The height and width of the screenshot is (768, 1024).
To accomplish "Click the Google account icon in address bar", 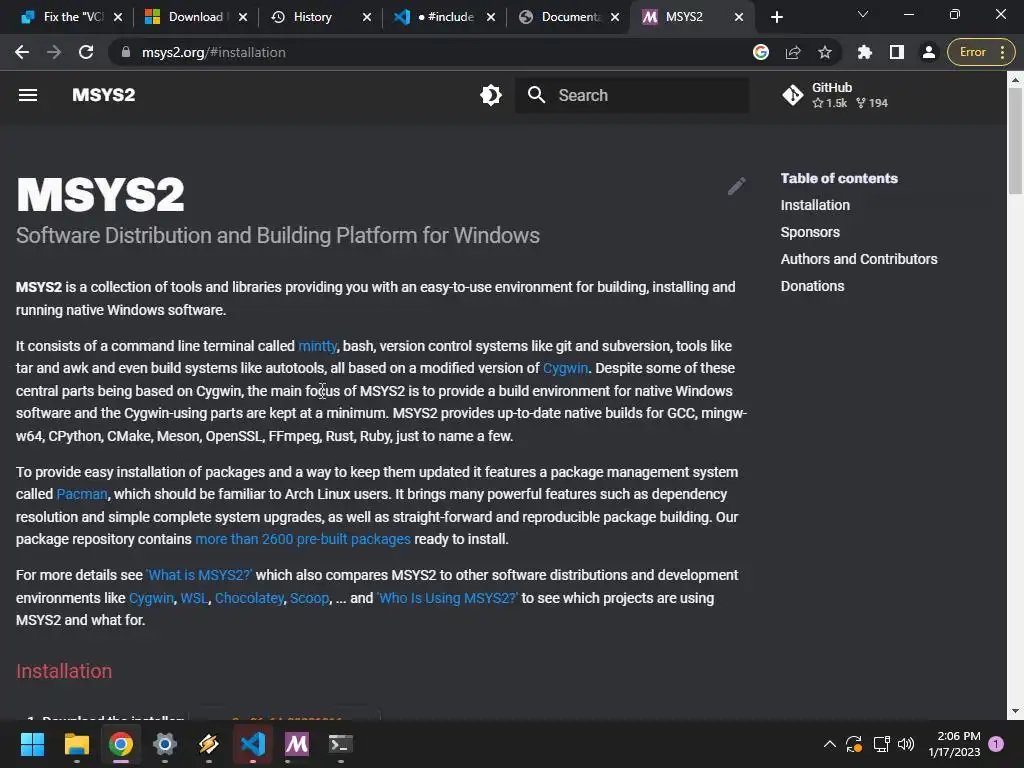I will (x=761, y=52).
